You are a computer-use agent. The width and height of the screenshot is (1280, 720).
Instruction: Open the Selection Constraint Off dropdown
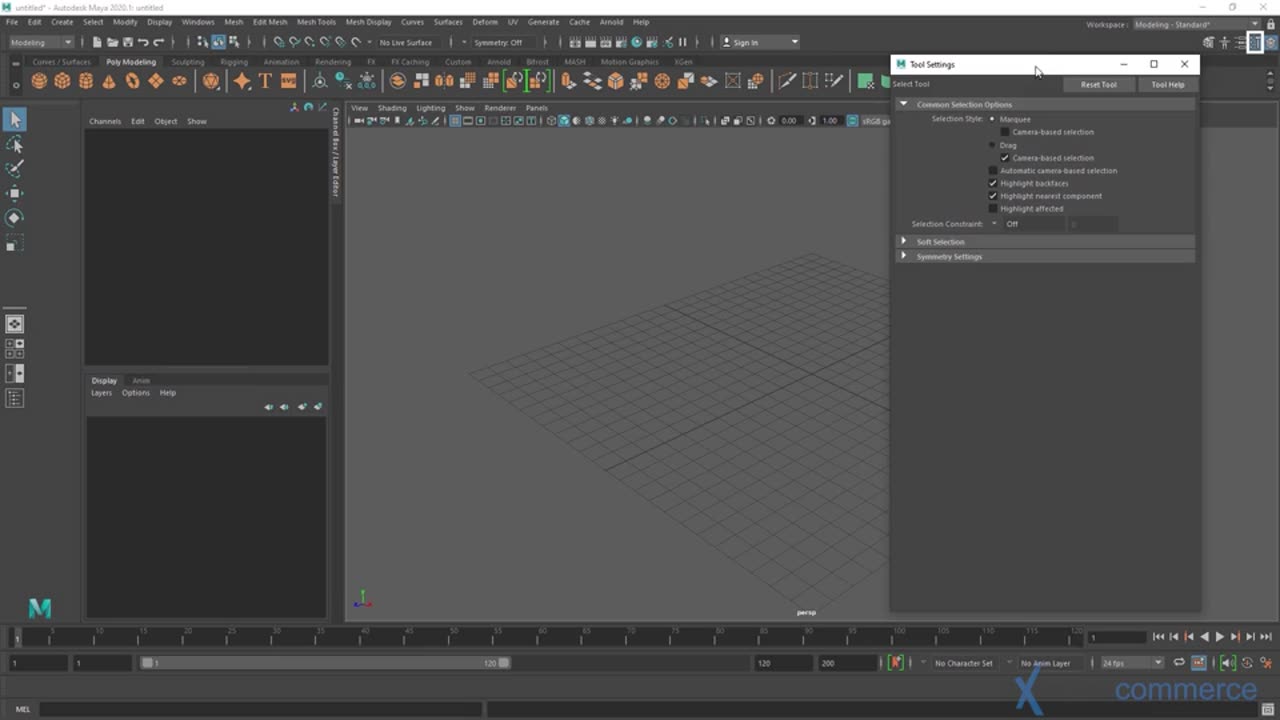click(x=1033, y=224)
